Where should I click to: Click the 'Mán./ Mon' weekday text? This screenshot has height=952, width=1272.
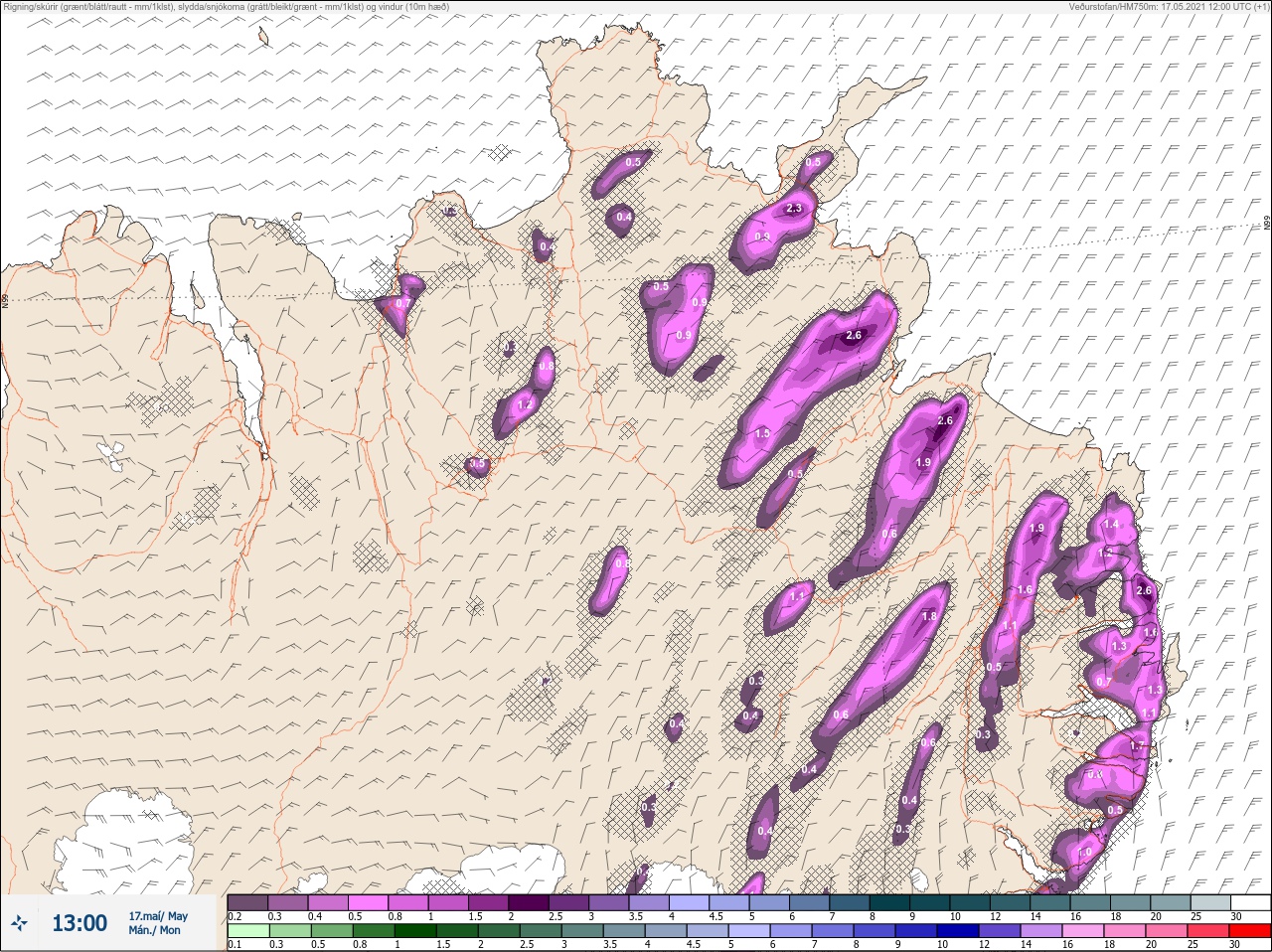155,930
